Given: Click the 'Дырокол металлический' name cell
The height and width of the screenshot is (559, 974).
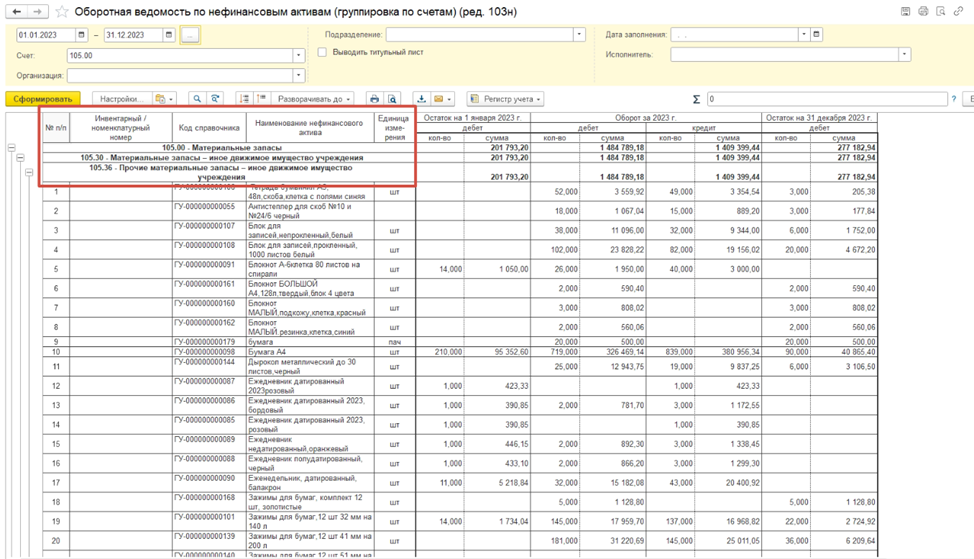Looking at the screenshot, I should click(x=311, y=366).
